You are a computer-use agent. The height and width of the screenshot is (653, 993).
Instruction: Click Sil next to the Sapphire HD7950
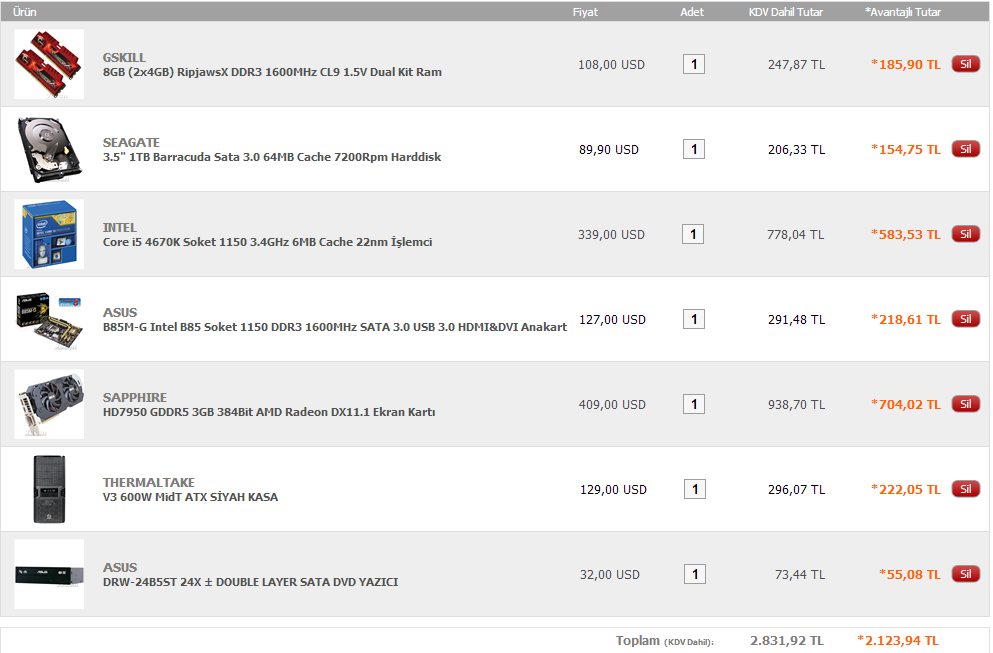(965, 404)
